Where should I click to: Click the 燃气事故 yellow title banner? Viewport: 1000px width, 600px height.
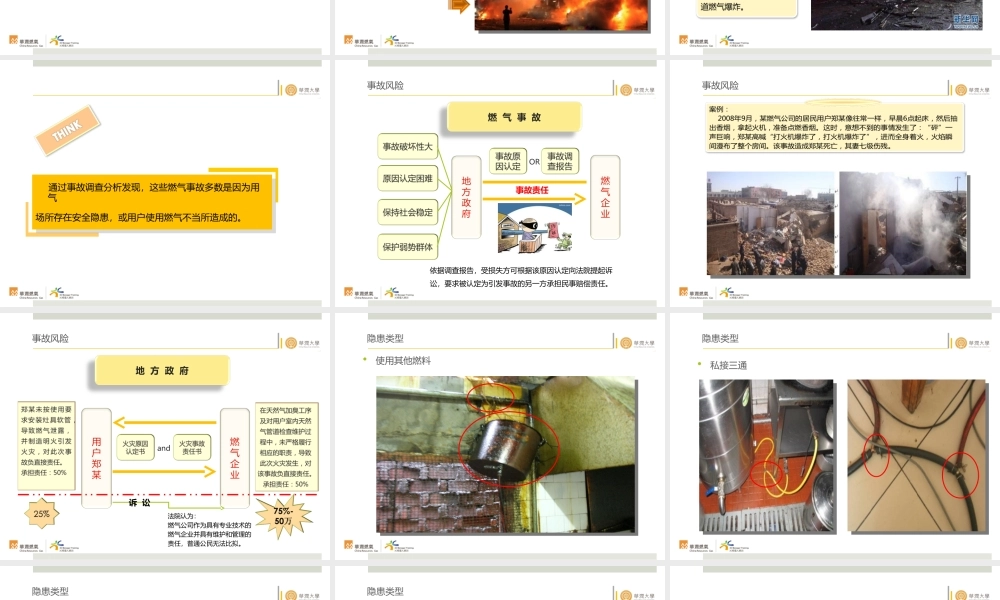click(514, 116)
